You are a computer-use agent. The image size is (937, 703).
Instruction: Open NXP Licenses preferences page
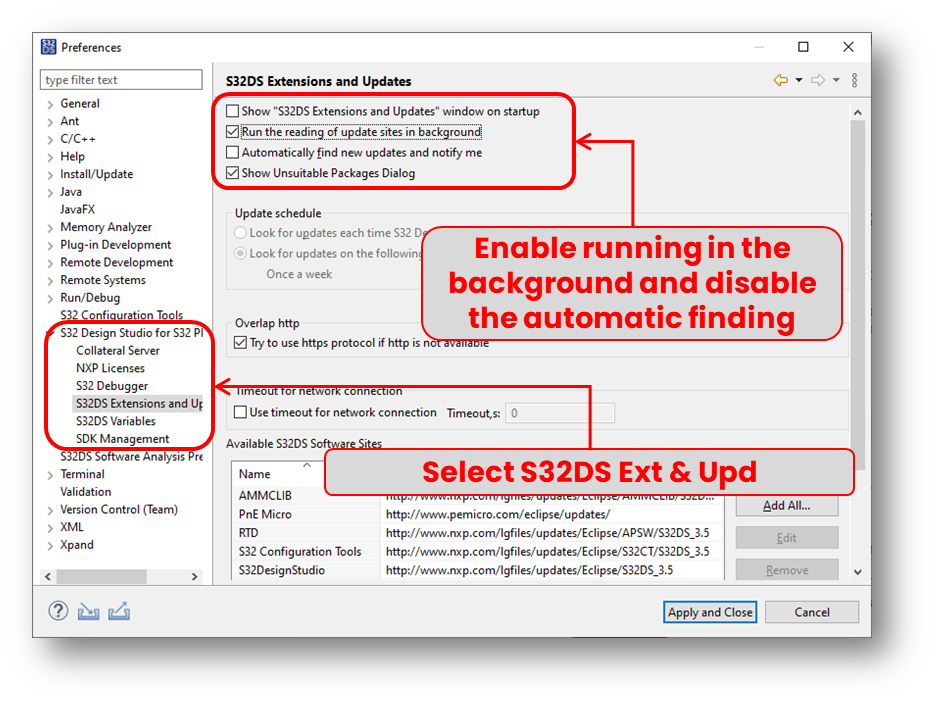[110, 368]
